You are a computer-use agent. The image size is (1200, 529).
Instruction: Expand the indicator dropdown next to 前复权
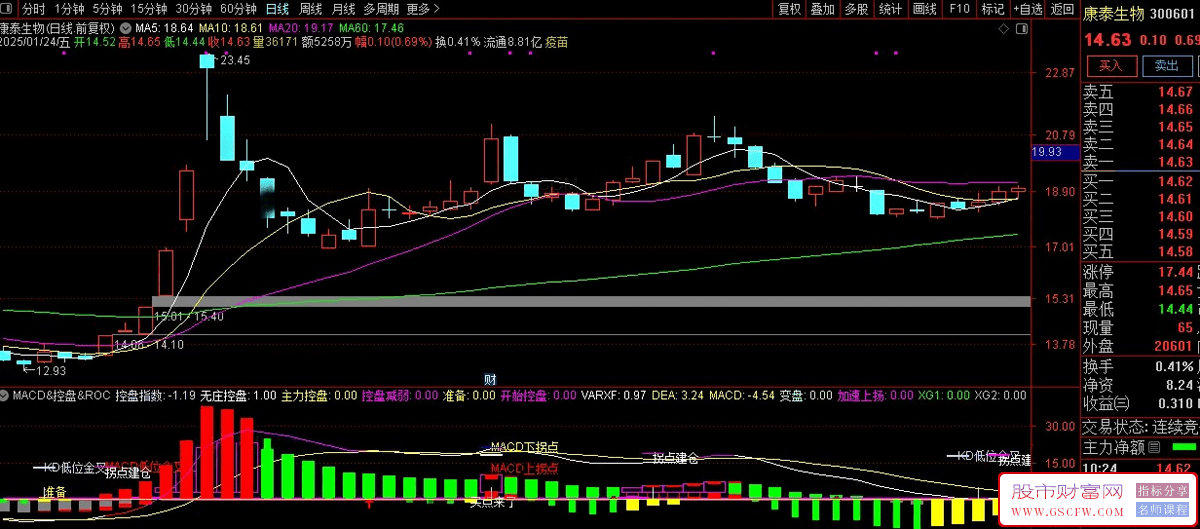(124, 26)
